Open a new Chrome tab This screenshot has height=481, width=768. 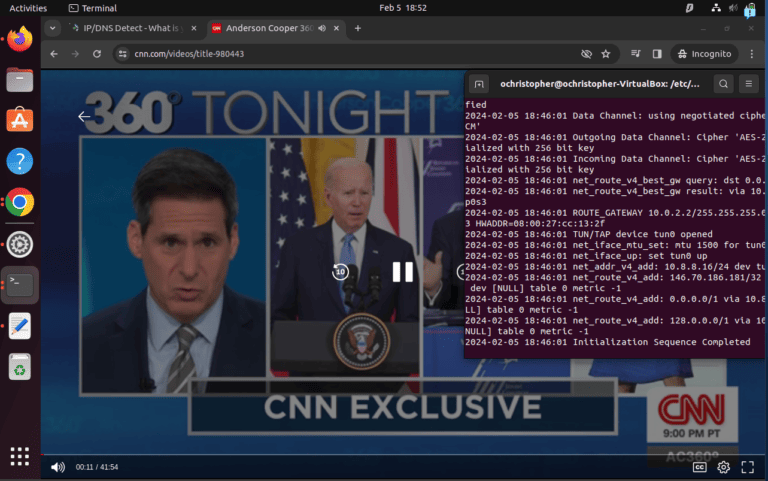358,28
